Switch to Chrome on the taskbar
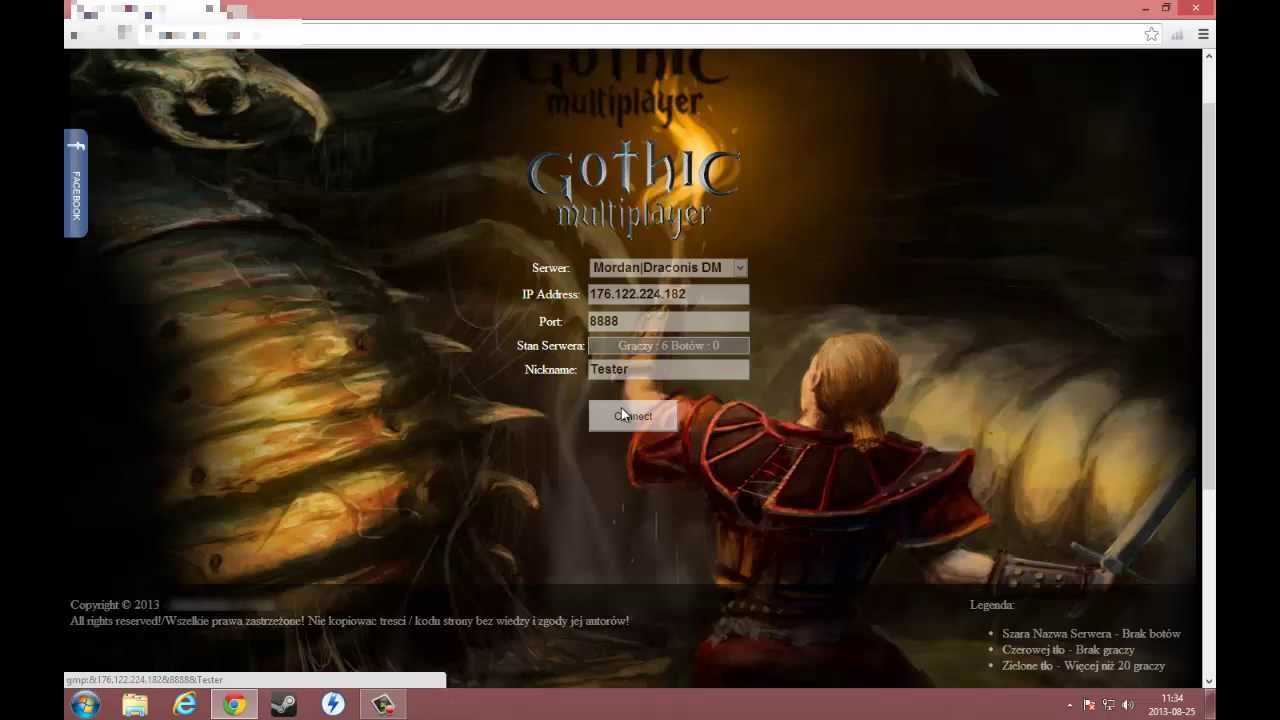1280x720 pixels. click(x=234, y=705)
